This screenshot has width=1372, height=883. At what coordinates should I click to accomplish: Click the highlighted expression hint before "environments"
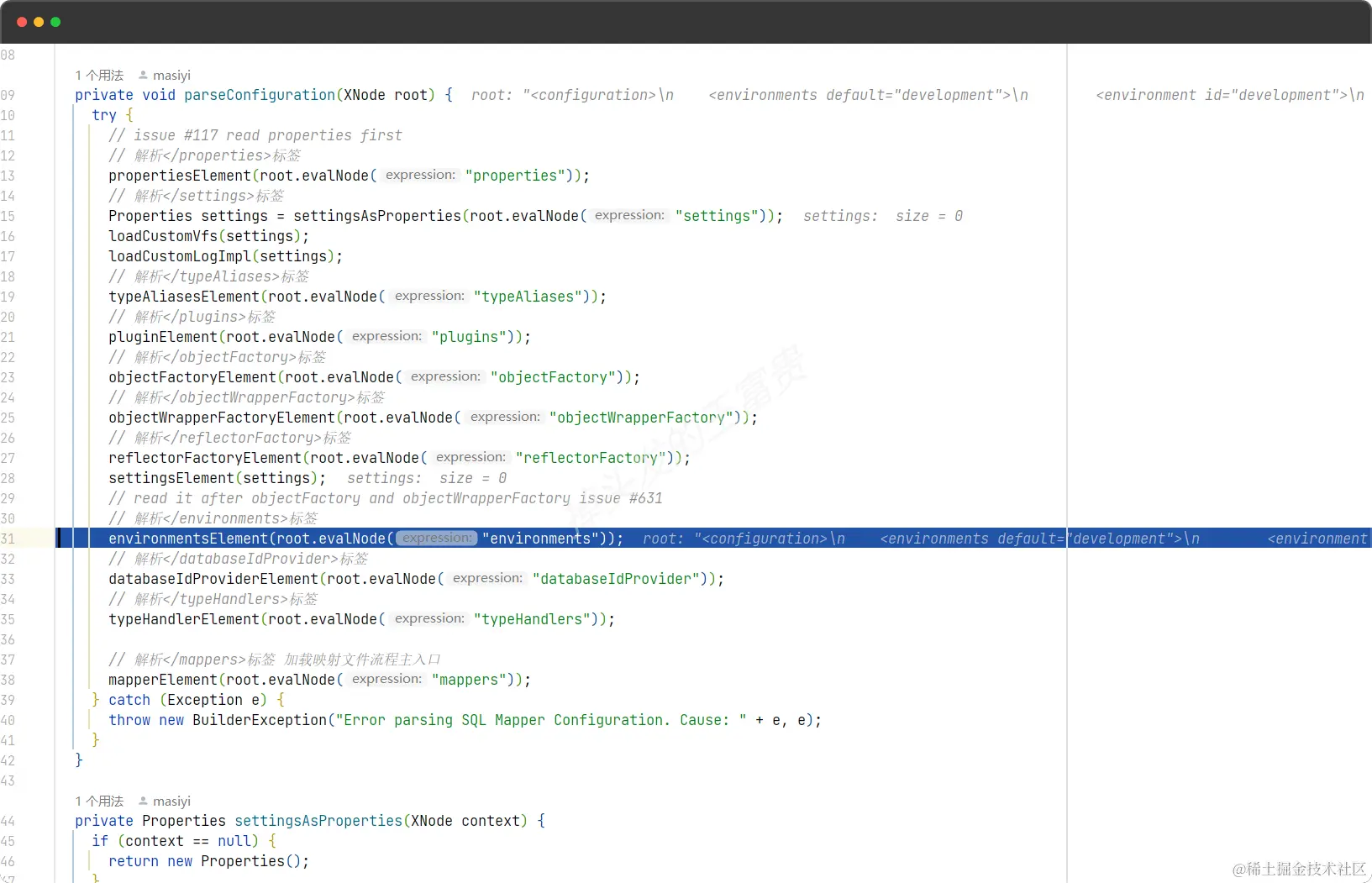click(437, 538)
